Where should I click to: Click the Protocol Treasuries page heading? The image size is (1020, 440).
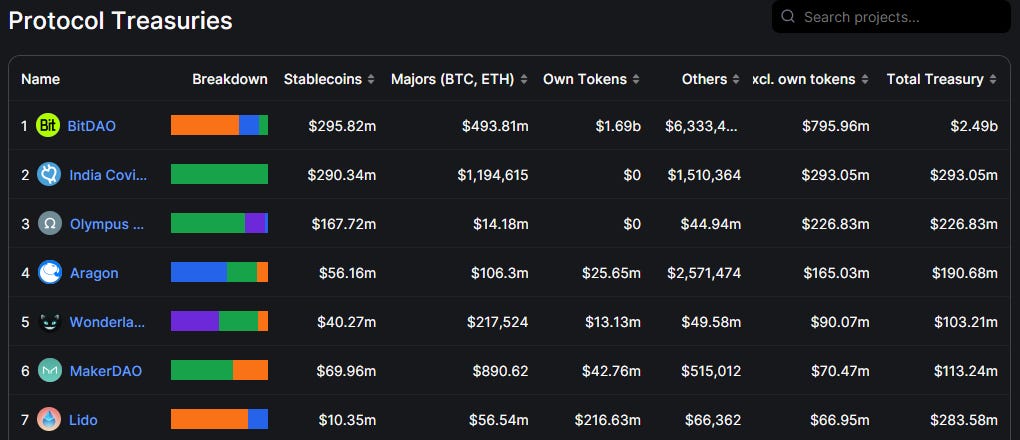[x=120, y=20]
